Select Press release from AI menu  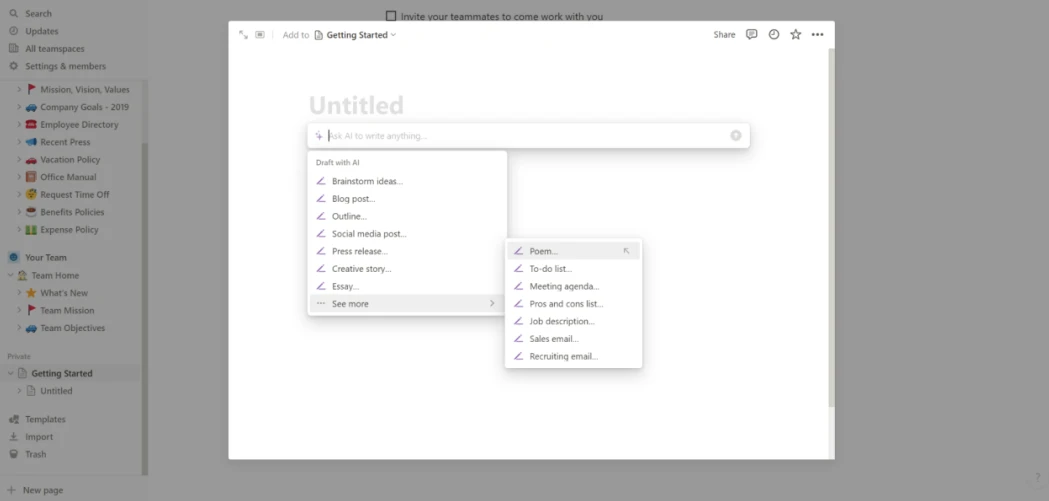point(407,252)
